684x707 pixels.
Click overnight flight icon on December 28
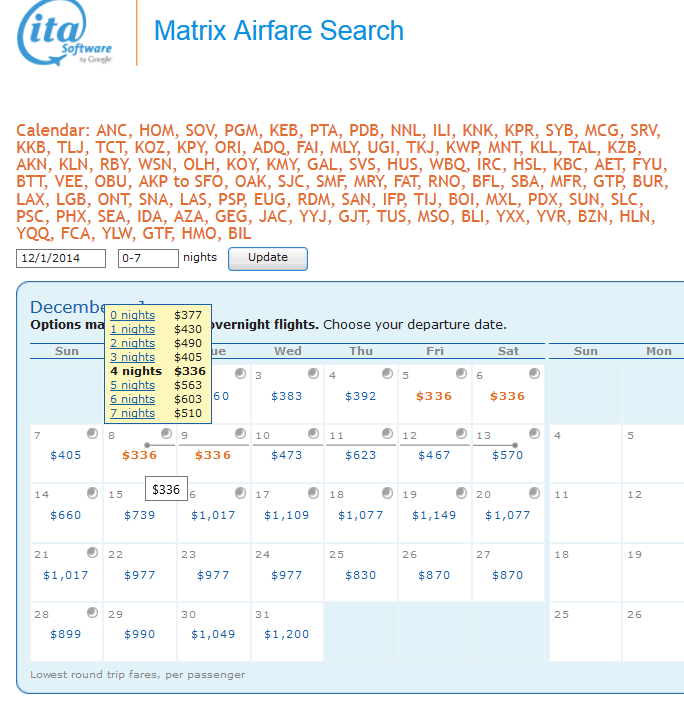coord(92,612)
